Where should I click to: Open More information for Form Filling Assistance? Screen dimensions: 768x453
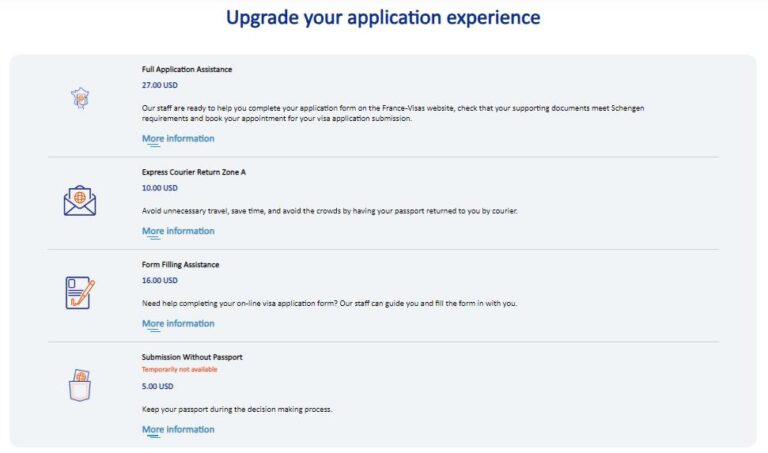(x=178, y=324)
